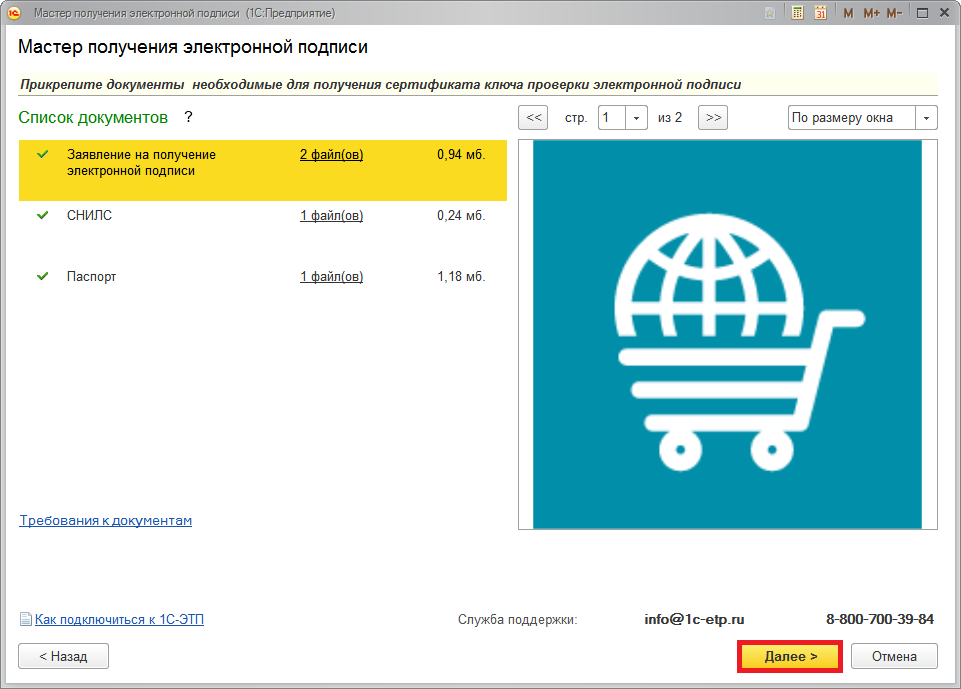The height and width of the screenshot is (689, 961).
Task: Click the favorites star icon
Action: click(770, 13)
